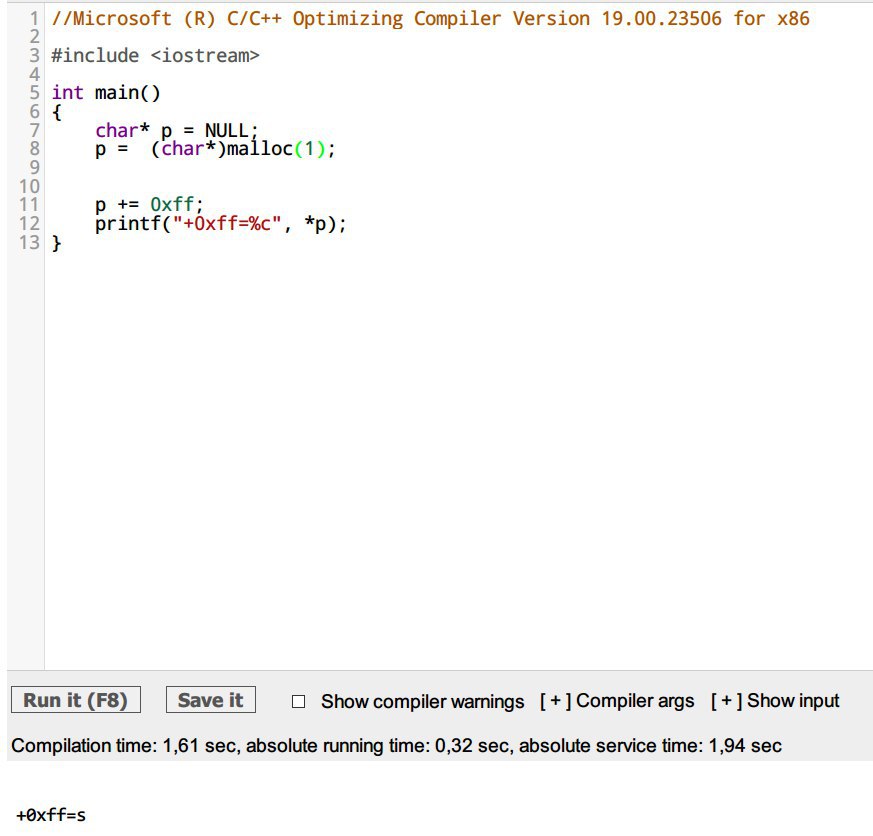Click line number 2 in the gutter

coord(35,37)
